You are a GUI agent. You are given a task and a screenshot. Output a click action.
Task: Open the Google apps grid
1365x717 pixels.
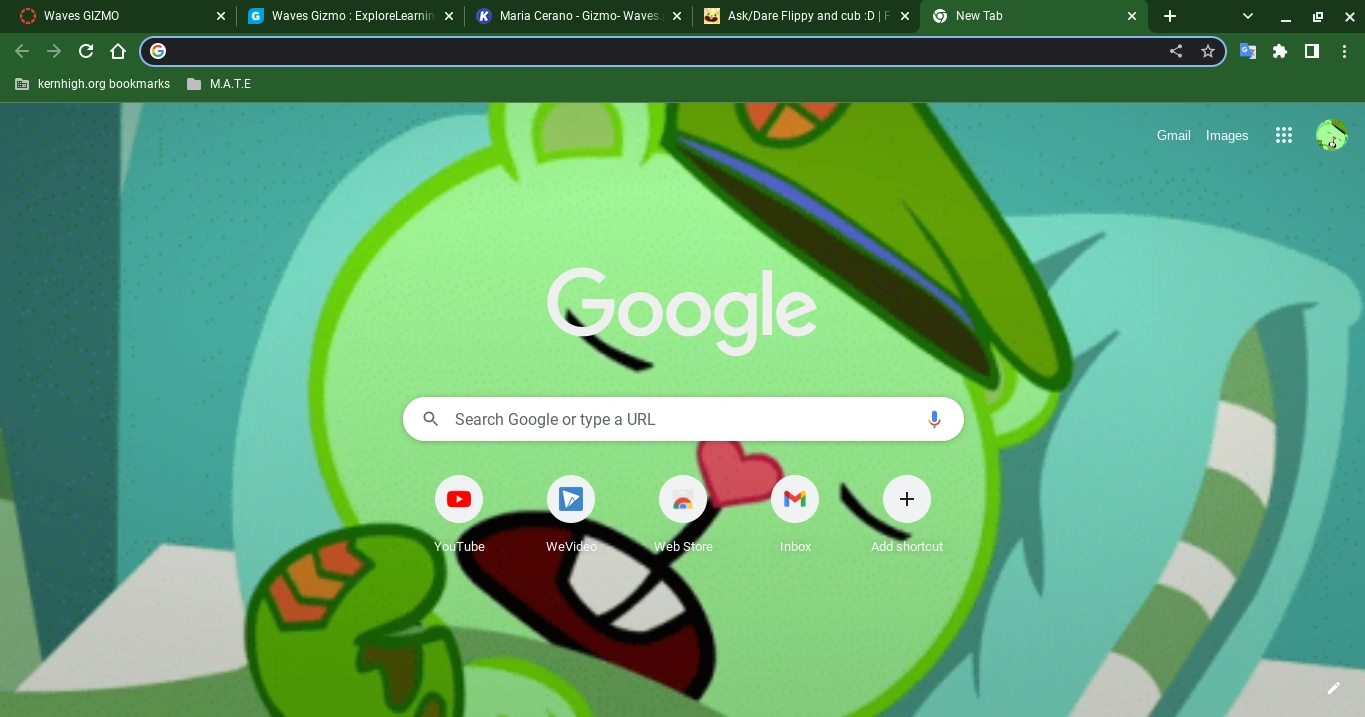tap(1284, 135)
